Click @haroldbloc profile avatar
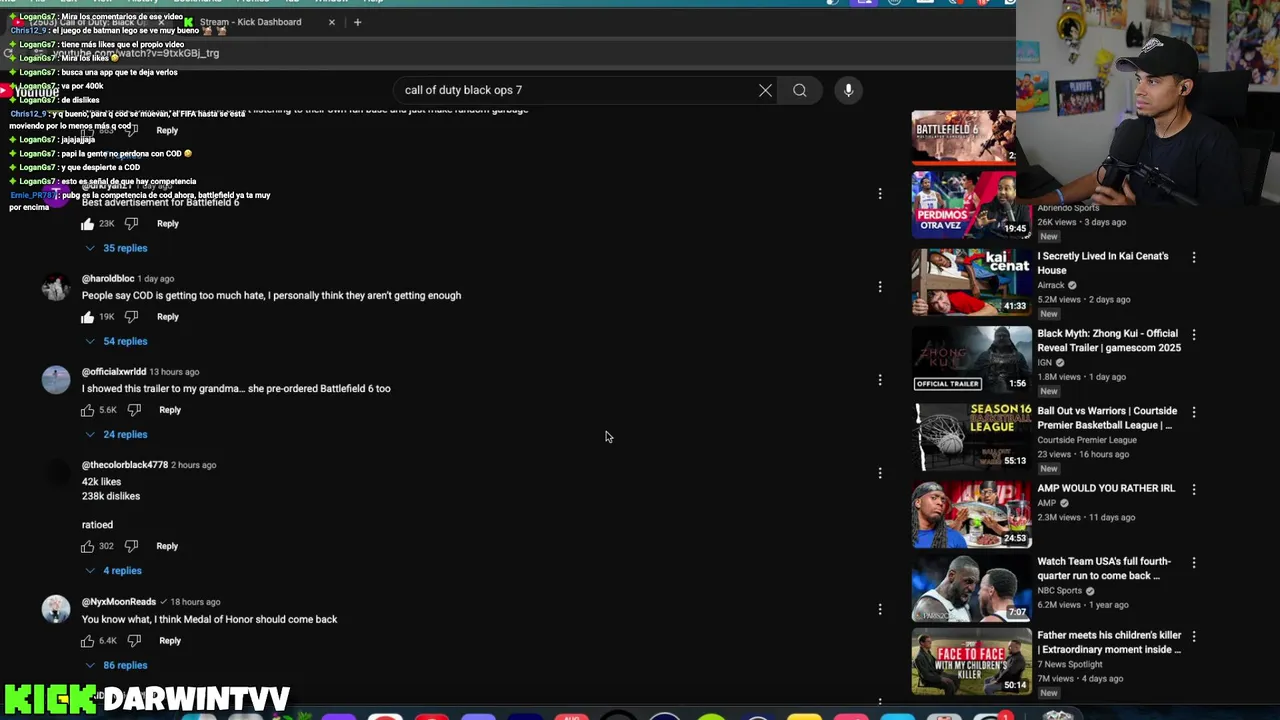1280x720 pixels. pyautogui.click(x=56, y=288)
